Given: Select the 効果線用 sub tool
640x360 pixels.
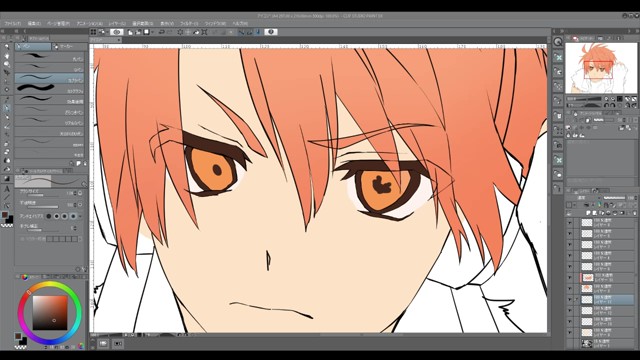Looking at the screenshot, I should click(x=49, y=99).
